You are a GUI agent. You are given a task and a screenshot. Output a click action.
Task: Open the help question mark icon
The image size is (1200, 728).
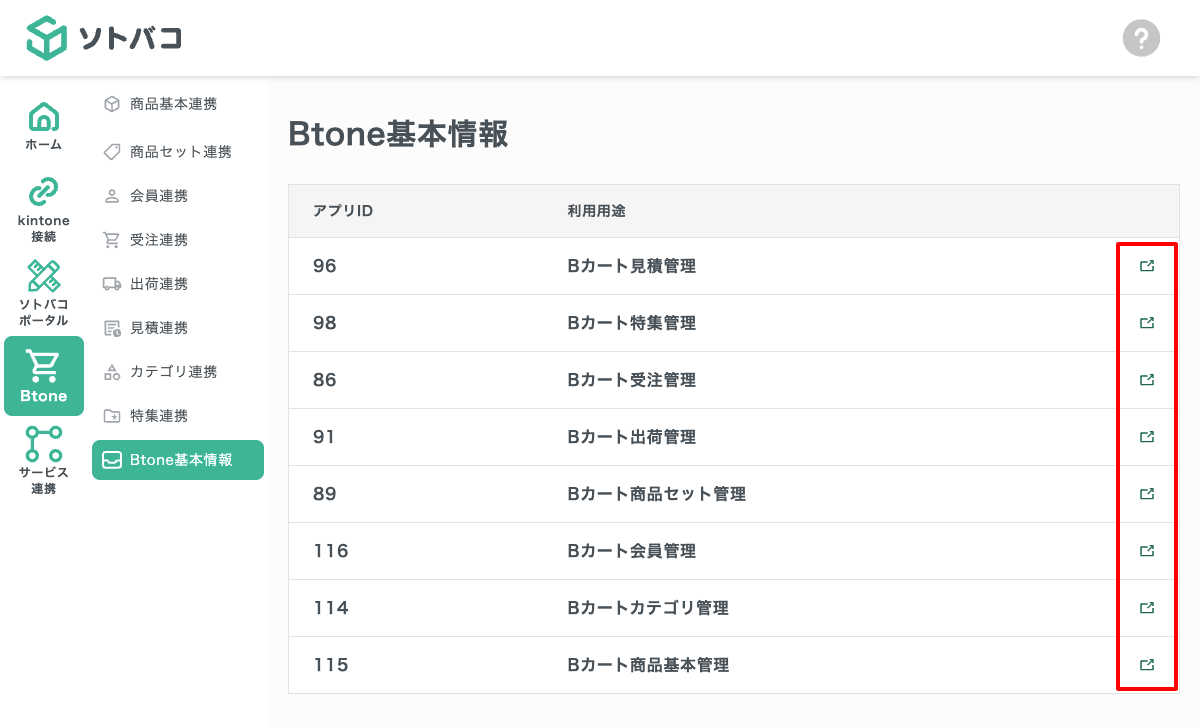pyautogui.click(x=1141, y=38)
